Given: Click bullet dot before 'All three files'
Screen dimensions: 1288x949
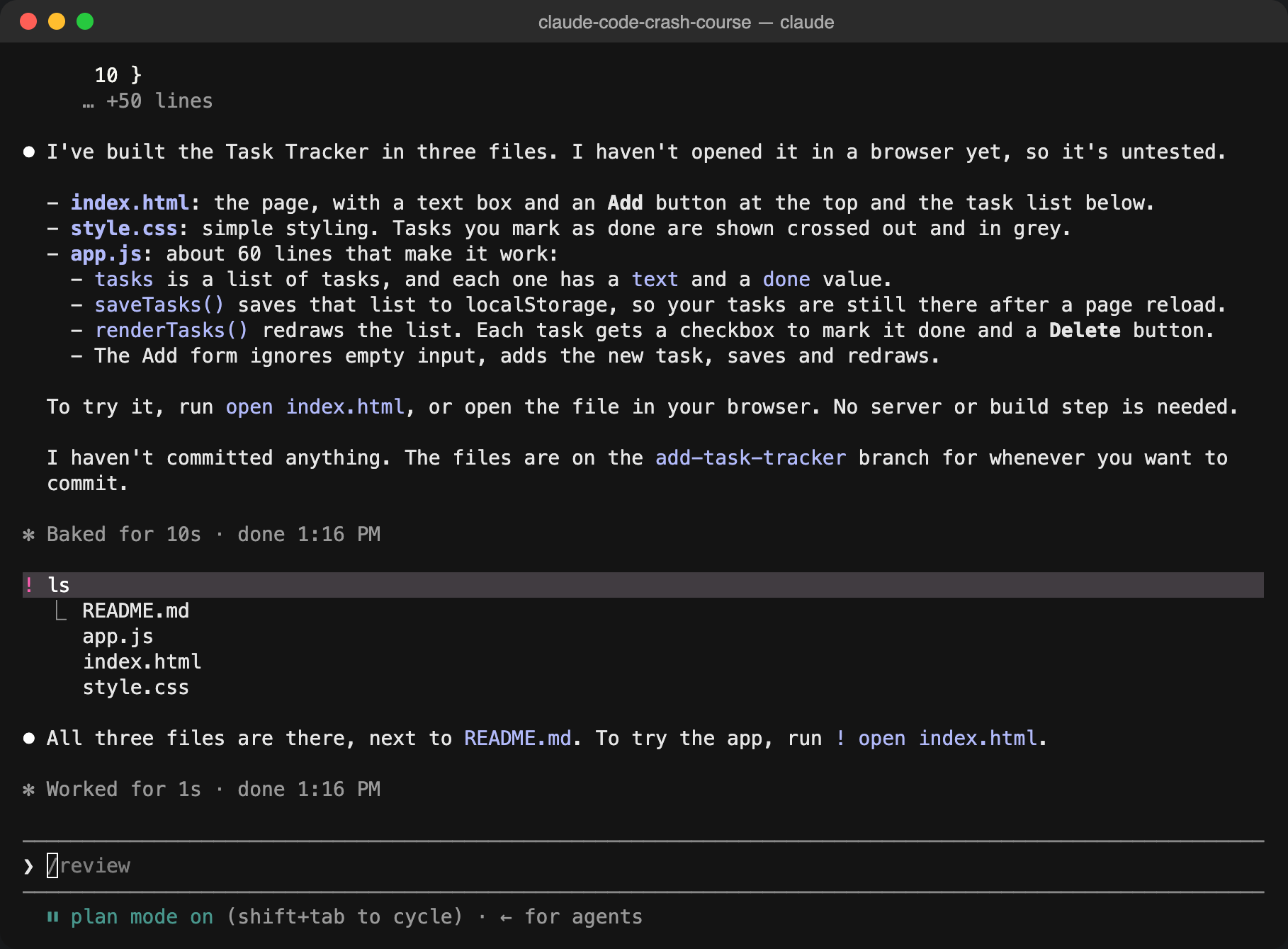Looking at the screenshot, I should point(28,739).
